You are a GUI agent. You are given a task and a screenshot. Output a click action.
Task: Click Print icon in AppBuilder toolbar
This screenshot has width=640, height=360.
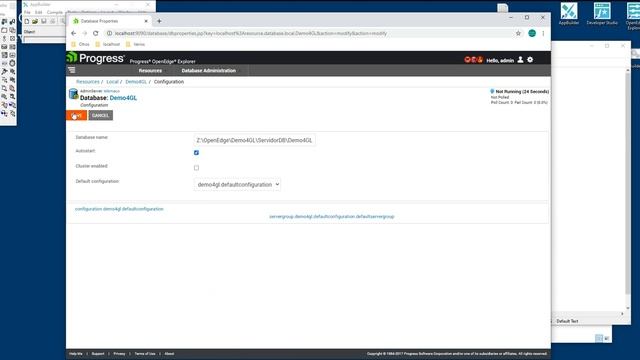click(53, 21)
